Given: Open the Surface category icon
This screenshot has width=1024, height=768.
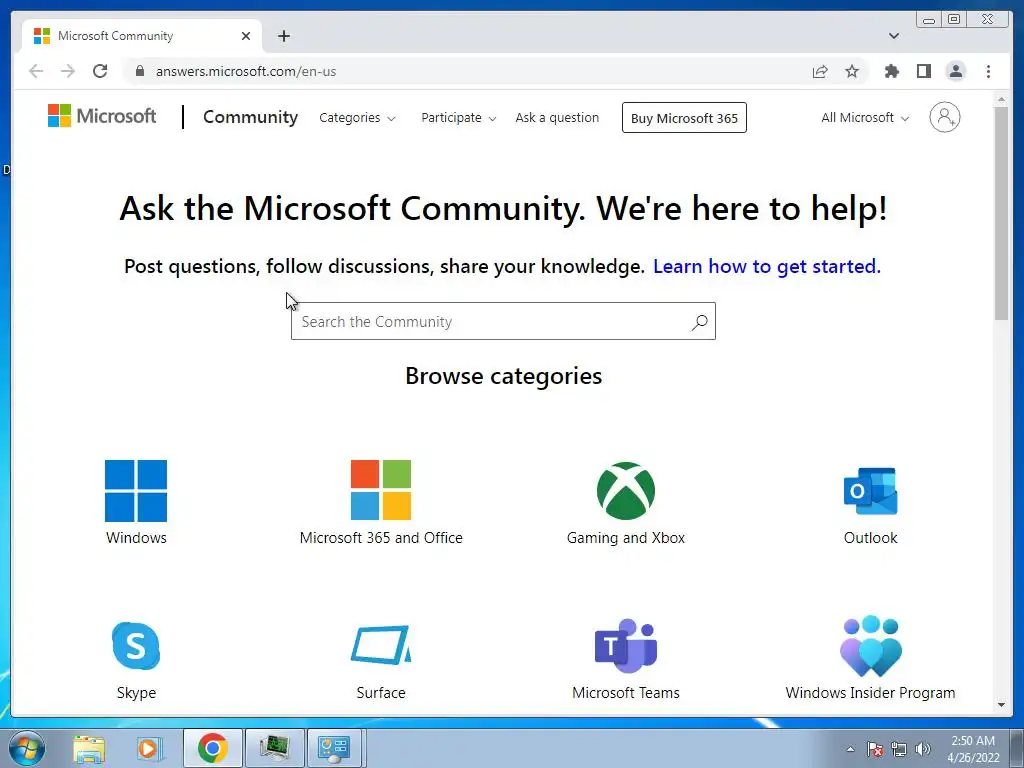Looking at the screenshot, I should tap(381, 645).
